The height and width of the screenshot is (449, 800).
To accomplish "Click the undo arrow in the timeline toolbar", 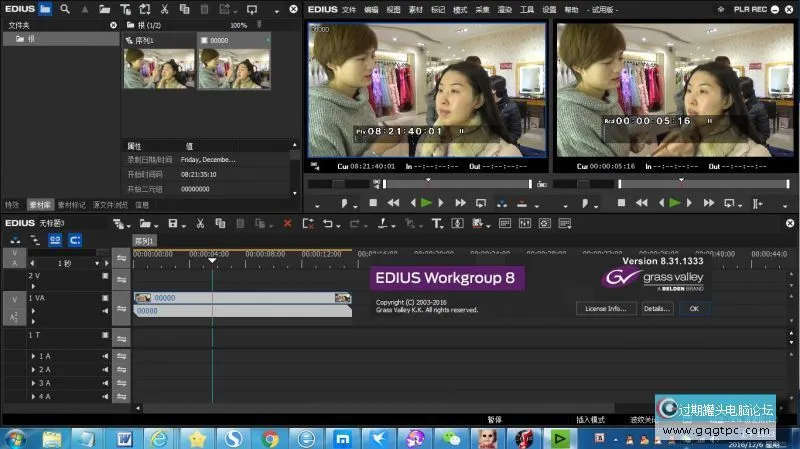I will (x=327, y=223).
